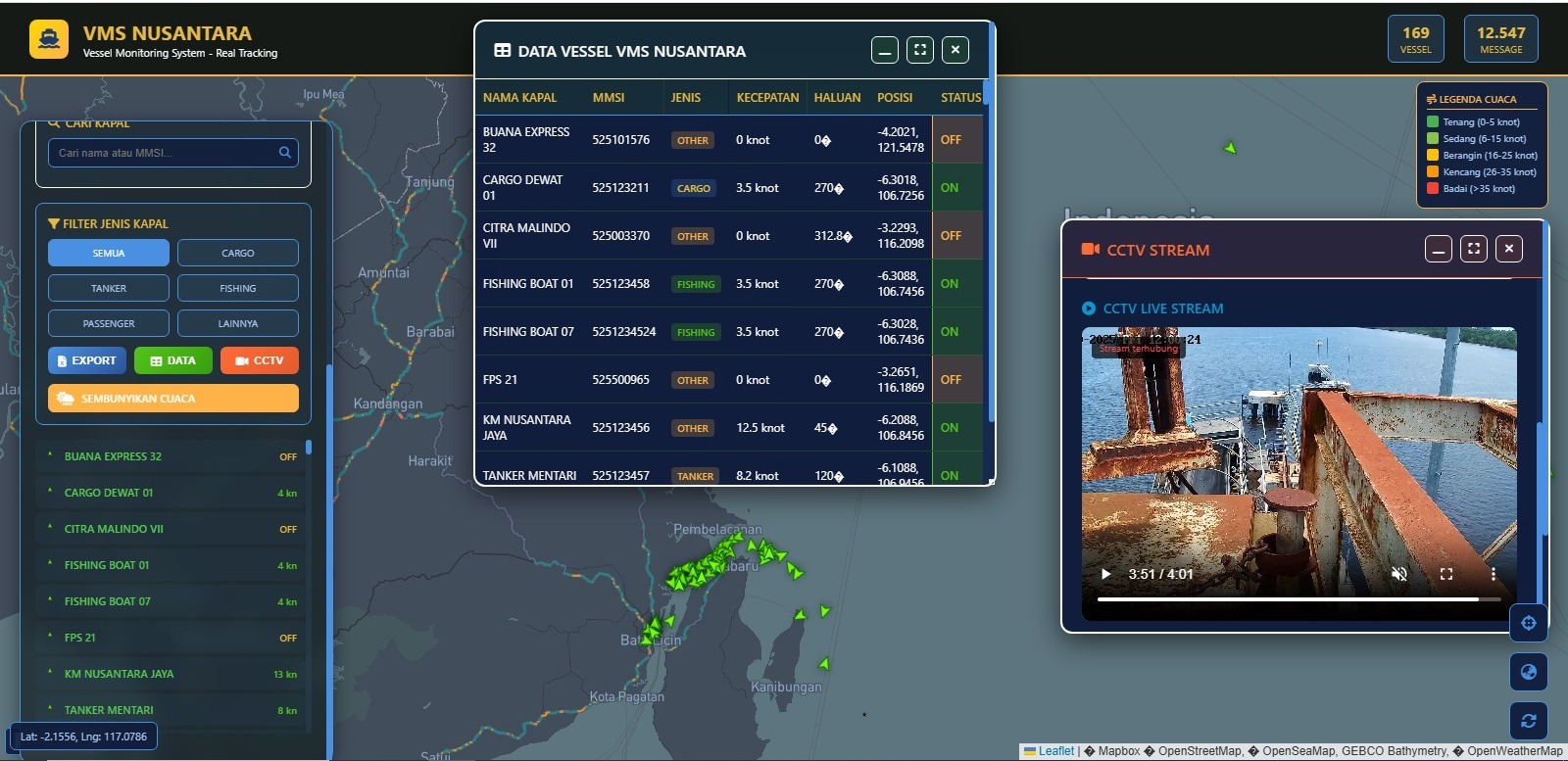This screenshot has height=761, width=1568.
Task: Click the Cari nama atau MMSI search field
Action: pyautogui.click(x=172, y=152)
